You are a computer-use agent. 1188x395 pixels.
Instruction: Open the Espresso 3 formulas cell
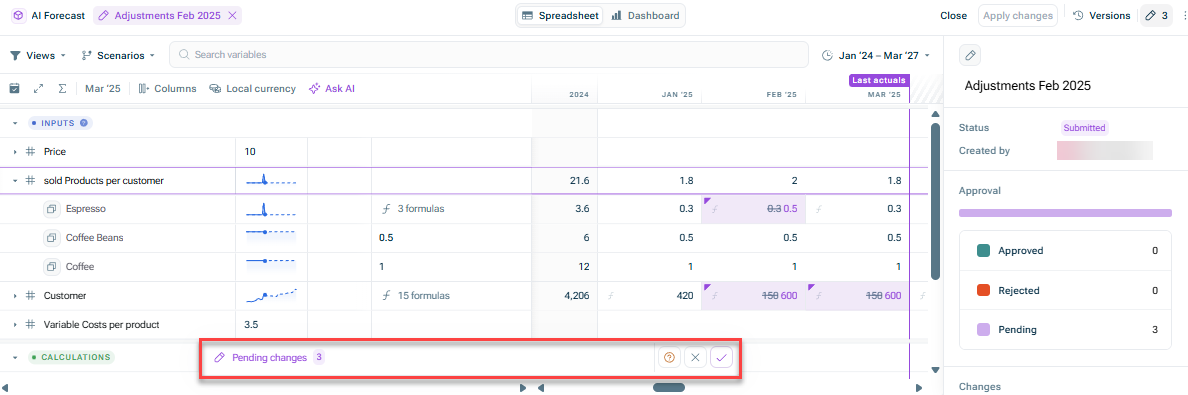click(451, 208)
